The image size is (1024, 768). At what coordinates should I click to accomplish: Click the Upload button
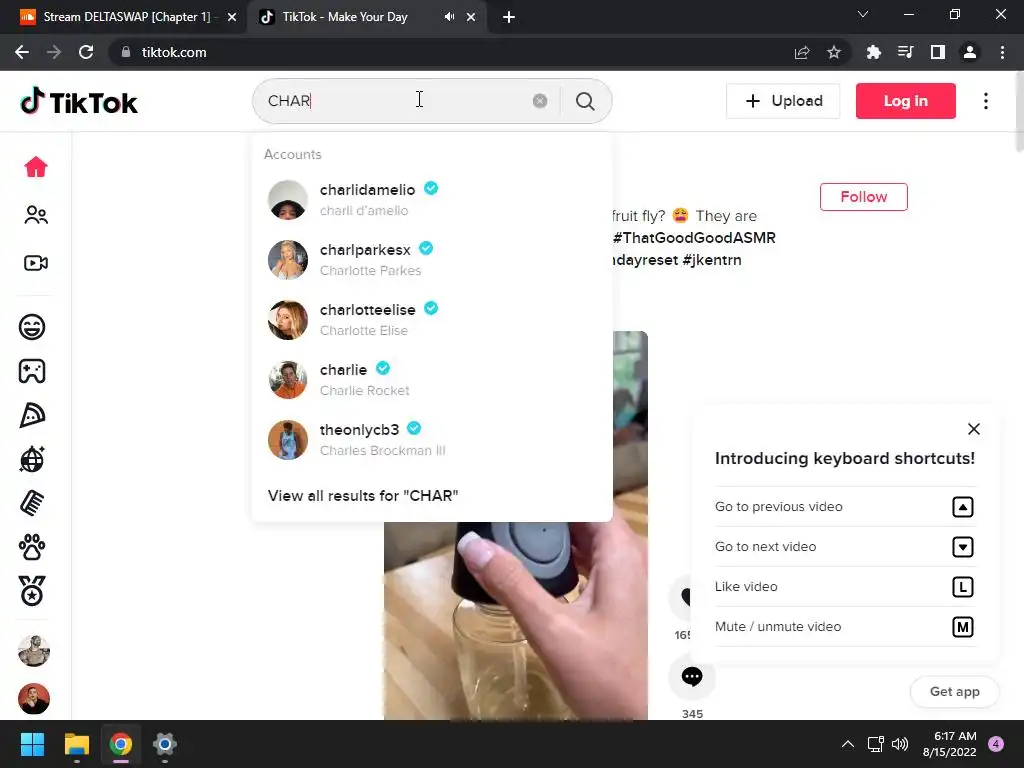click(783, 101)
